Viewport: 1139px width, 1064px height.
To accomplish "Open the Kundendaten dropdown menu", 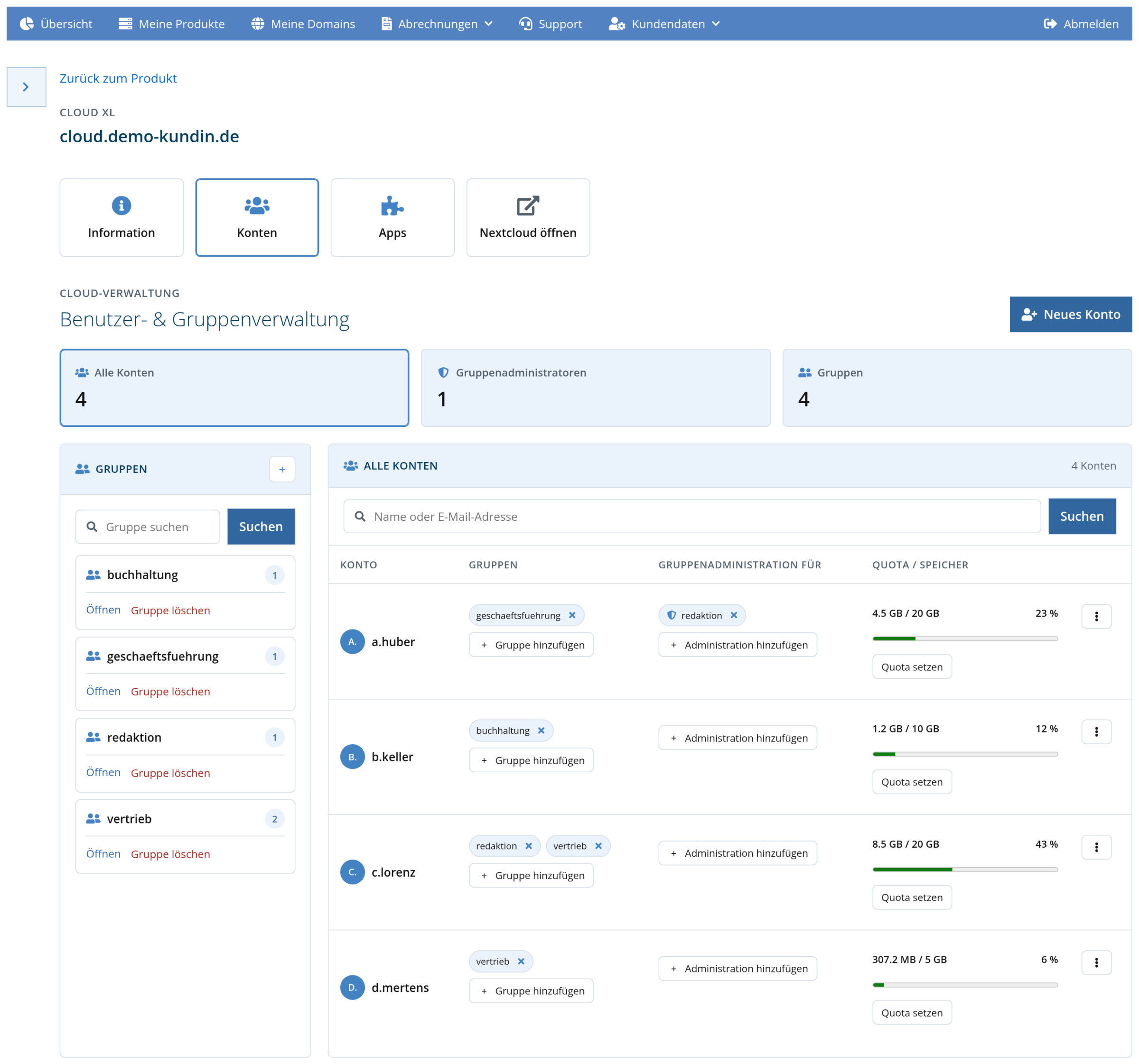I will point(664,23).
